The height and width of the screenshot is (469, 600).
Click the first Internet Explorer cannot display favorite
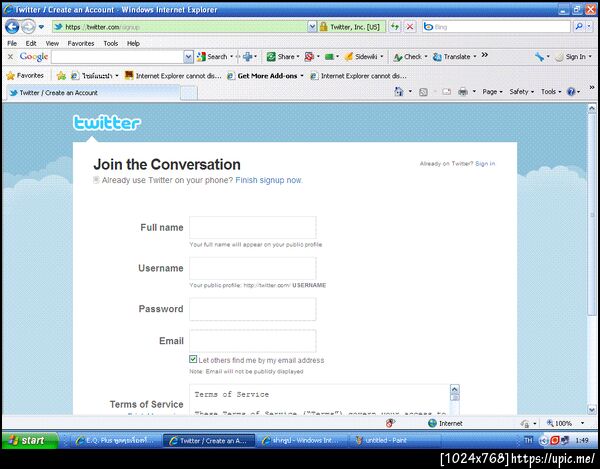pyautogui.click(x=173, y=76)
